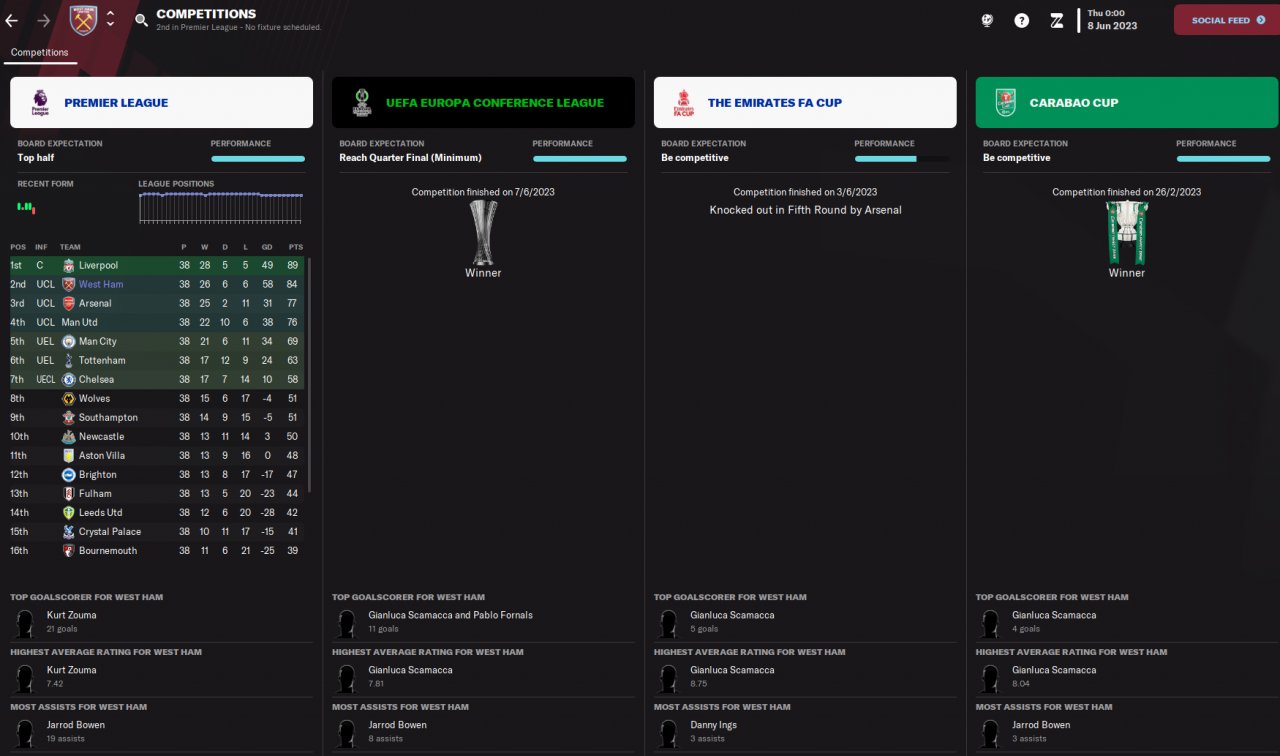Open the Social Feed panel
The height and width of the screenshot is (756, 1280).
coord(1227,20)
